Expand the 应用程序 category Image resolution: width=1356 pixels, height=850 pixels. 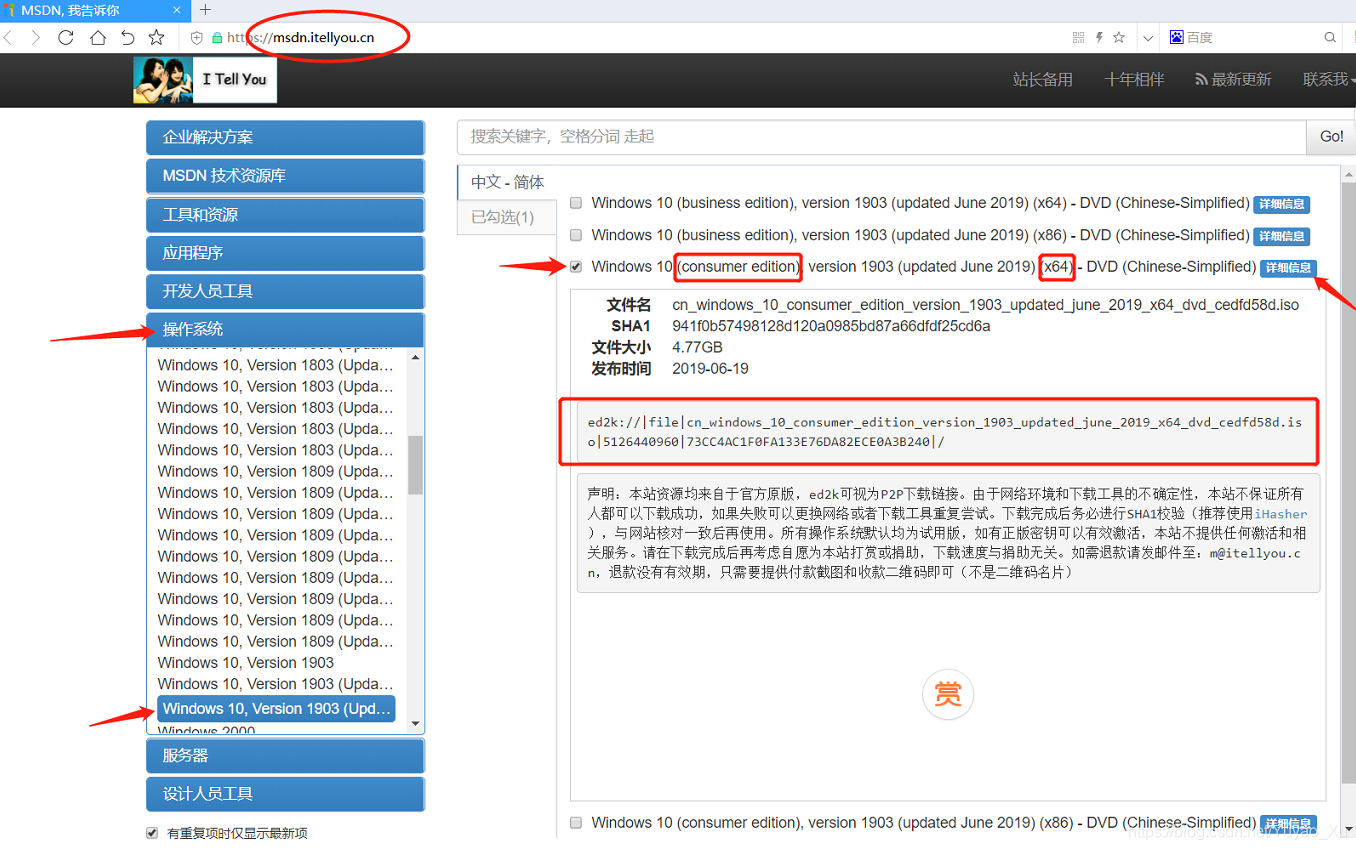(285, 253)
